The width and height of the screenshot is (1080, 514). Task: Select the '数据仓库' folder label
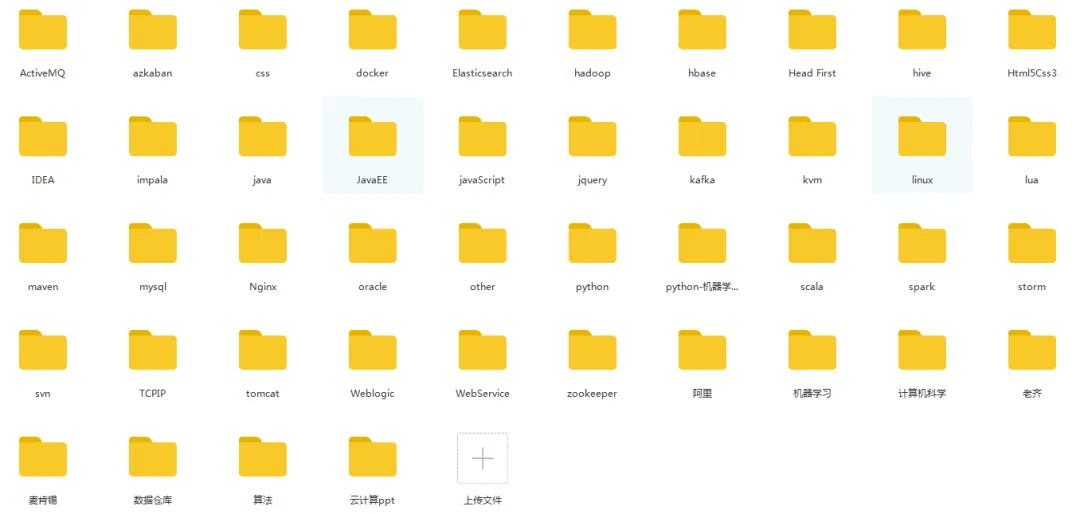pos(153,500)
